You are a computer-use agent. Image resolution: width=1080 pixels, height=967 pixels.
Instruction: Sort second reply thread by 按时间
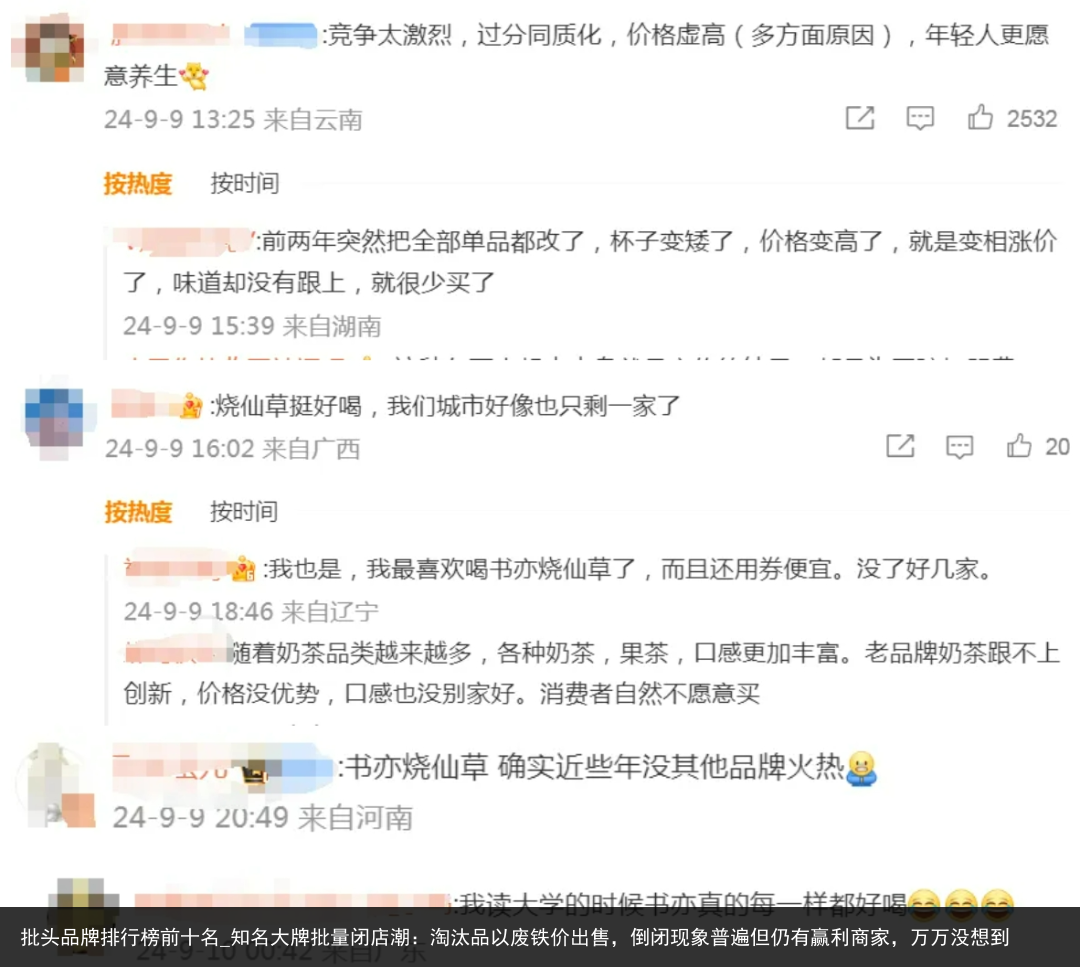(244, 512)
